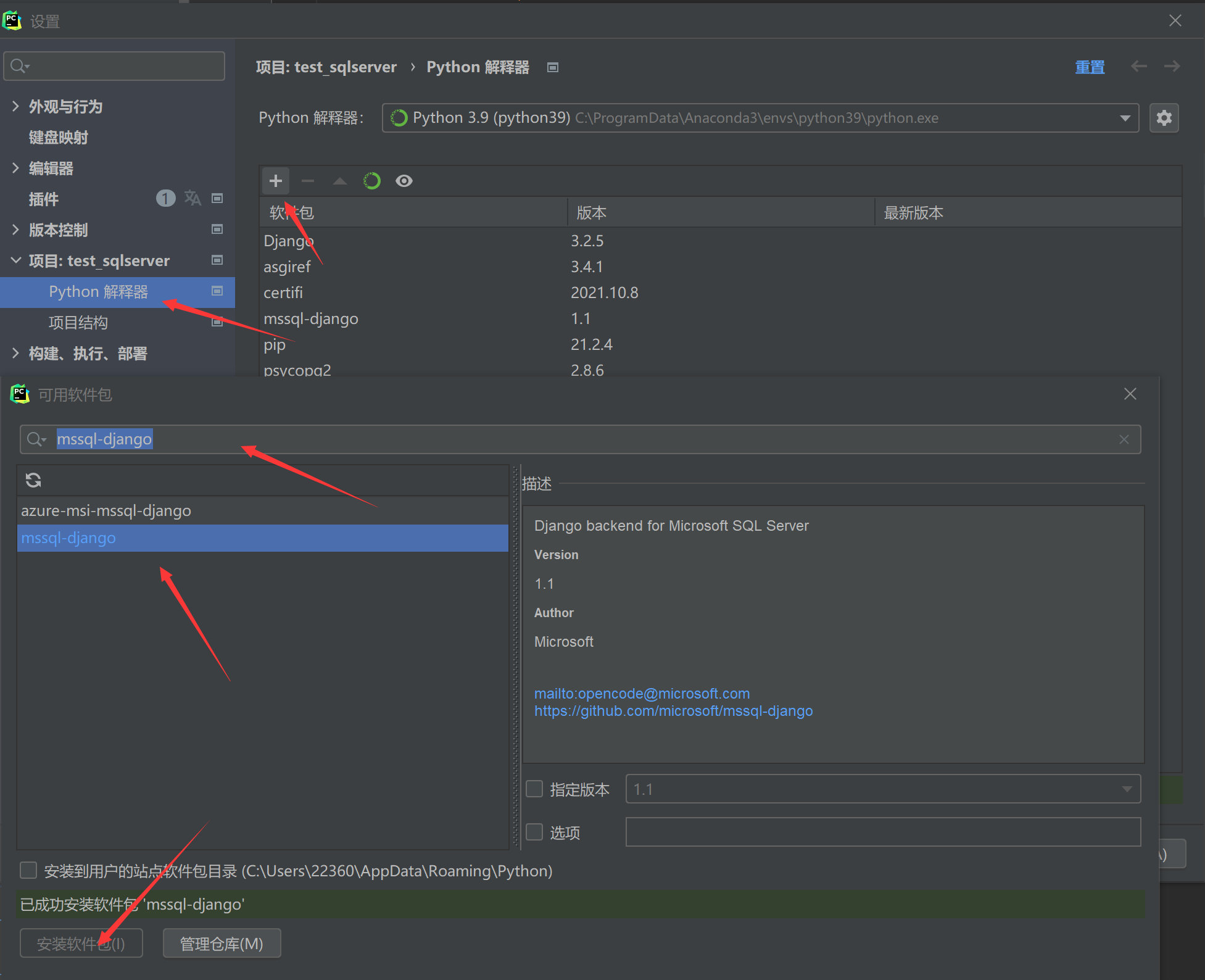Click the search magnifier in available packages
The width and height of the screenshot is (1205, 980).
(x=36, y=439)
